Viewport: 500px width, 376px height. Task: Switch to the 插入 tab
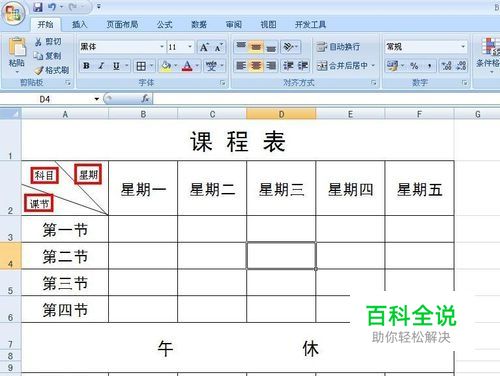[x=79, y=24]
